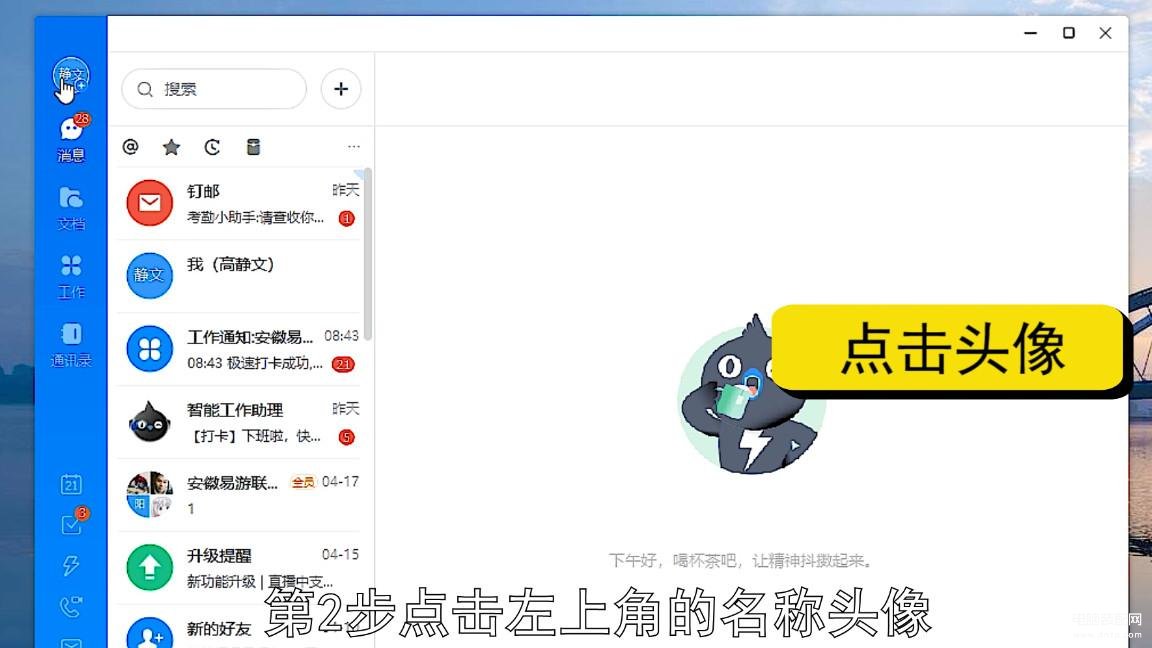Open the 新的好友 entry
1152x648 pixels.
click(240, 627)
